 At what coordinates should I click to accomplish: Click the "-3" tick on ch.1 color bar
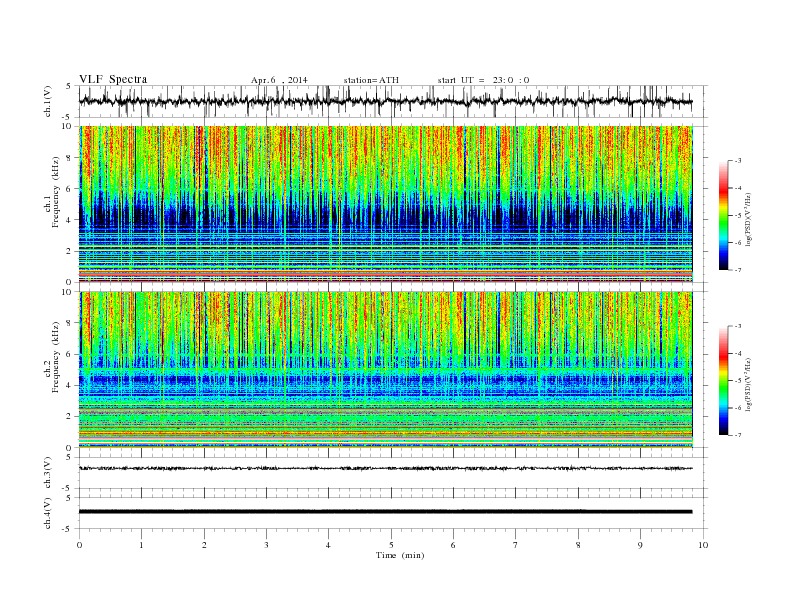(737, 161)
